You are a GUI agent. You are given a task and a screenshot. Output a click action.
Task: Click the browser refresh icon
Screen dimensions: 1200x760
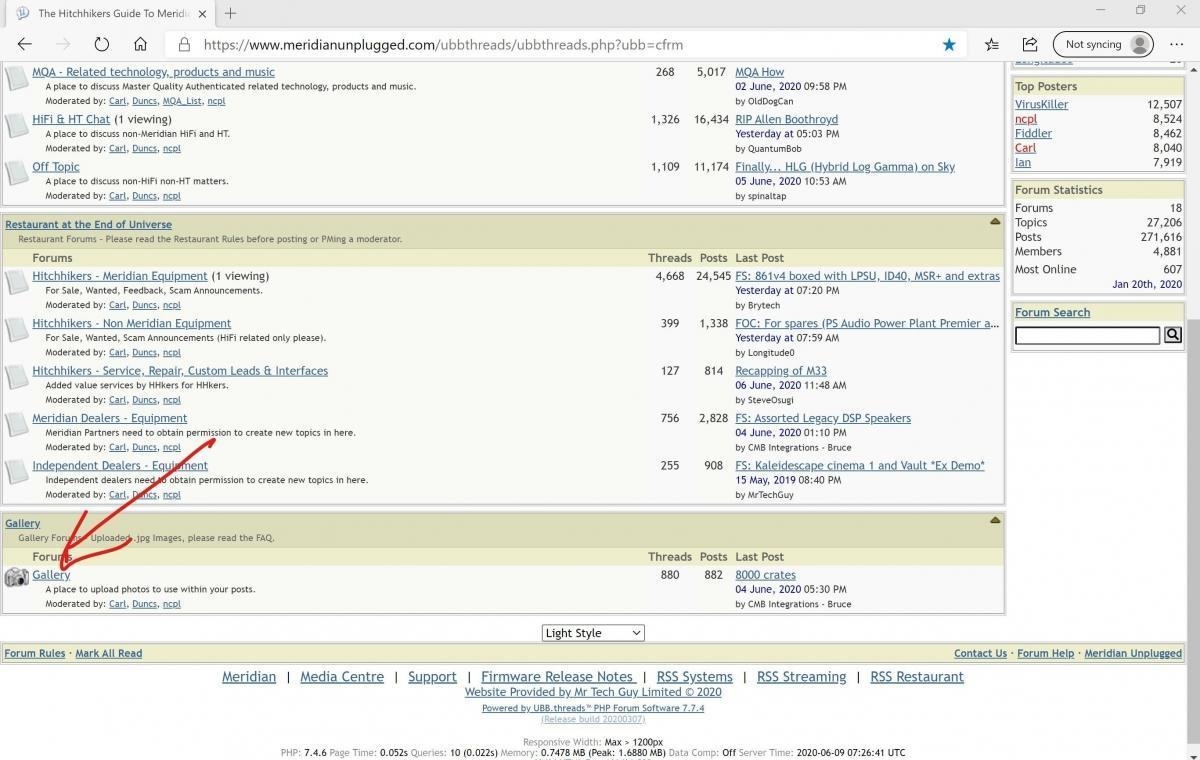click(x=101, y=44)
